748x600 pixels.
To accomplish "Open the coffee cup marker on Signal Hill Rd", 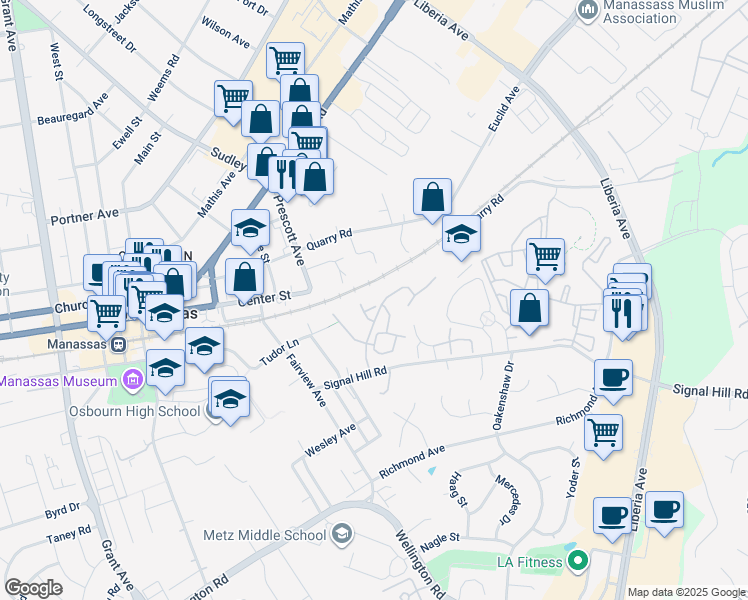I will tap(613, 379).
